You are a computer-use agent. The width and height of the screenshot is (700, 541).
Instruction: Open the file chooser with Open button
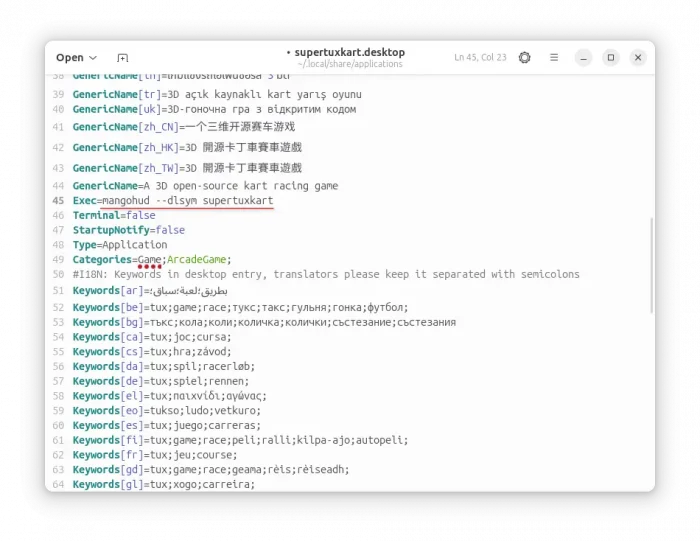[x=70, y=58]
